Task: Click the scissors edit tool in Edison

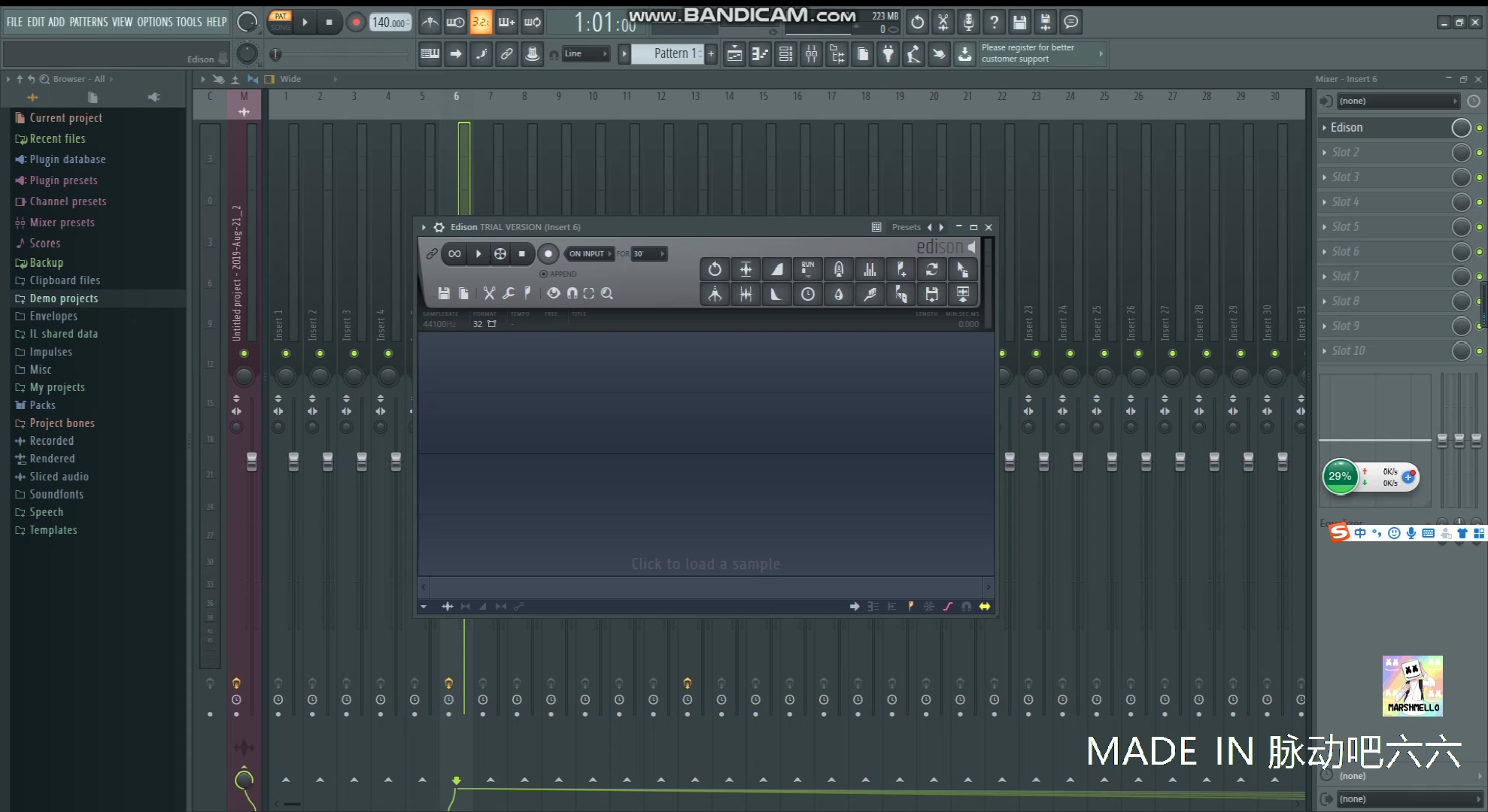Action: [489, 293]
